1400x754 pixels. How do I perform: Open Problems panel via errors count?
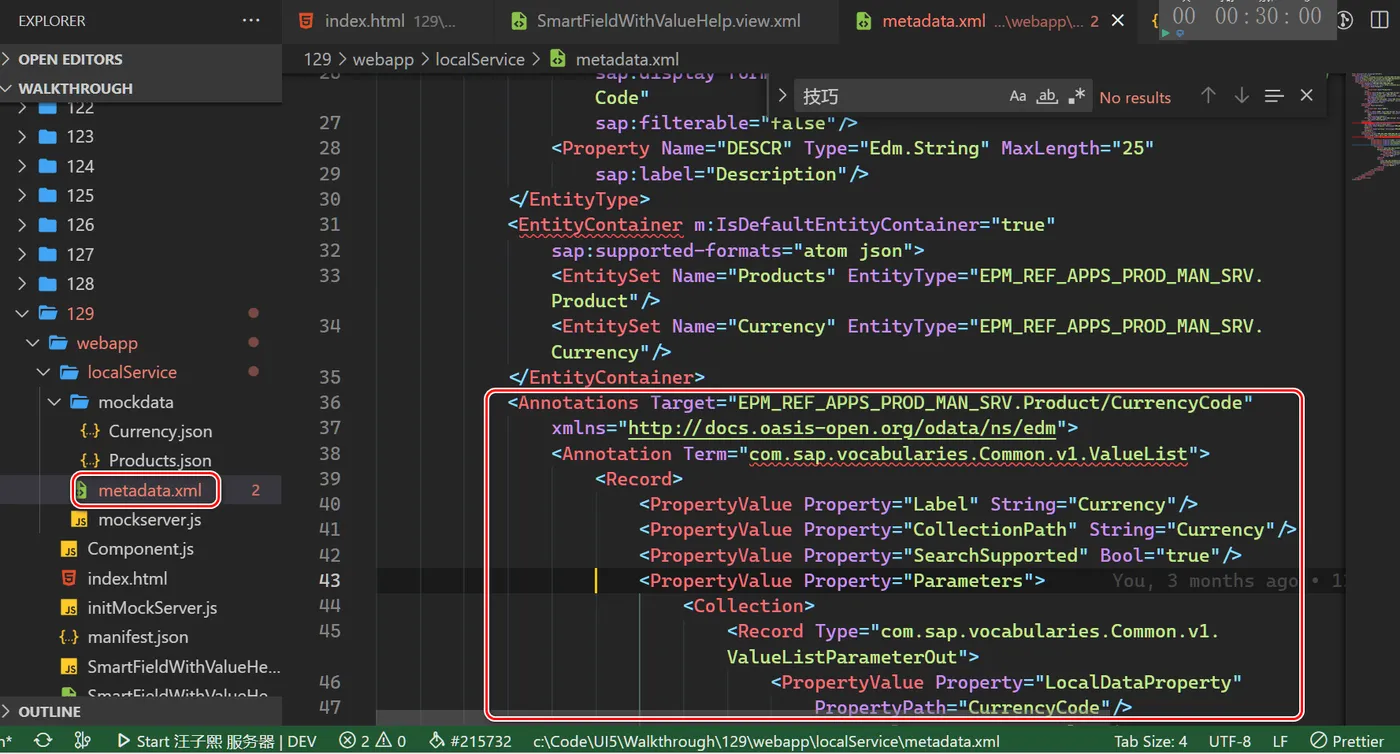(x=355, y=741)
